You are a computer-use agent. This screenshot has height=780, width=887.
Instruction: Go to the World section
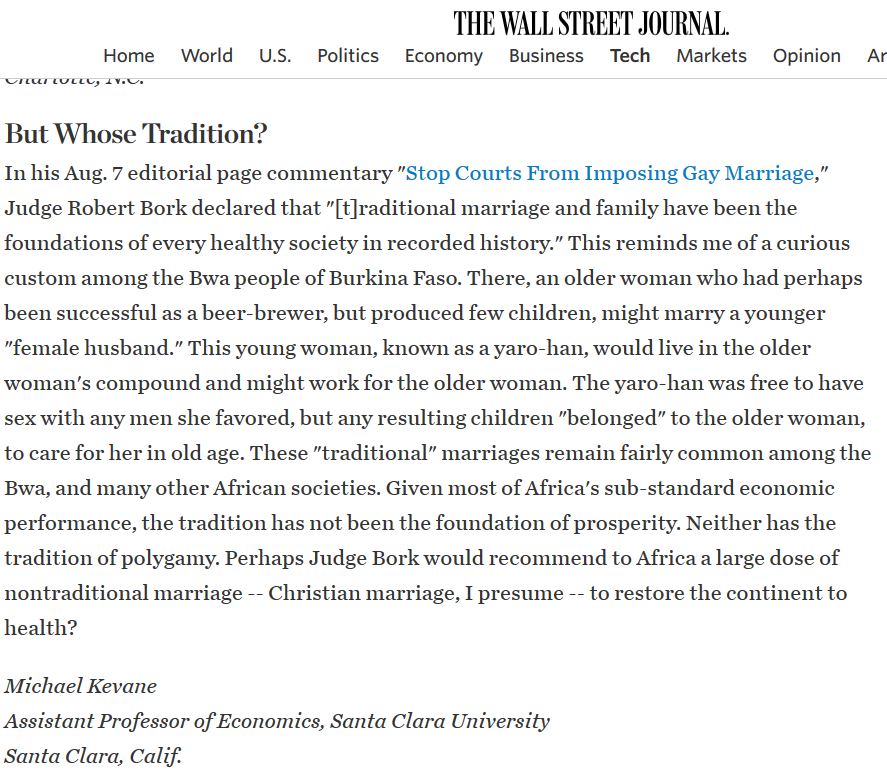(207, 56)
